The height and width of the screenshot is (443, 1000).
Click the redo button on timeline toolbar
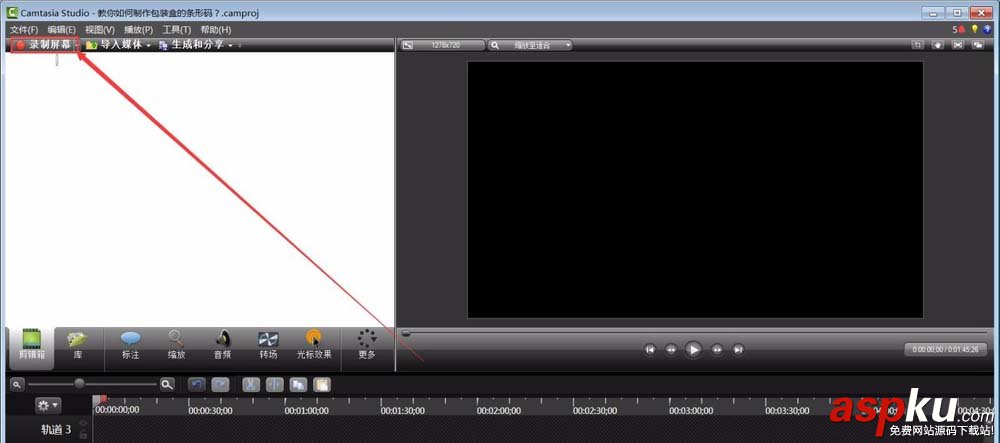(221, 384)
